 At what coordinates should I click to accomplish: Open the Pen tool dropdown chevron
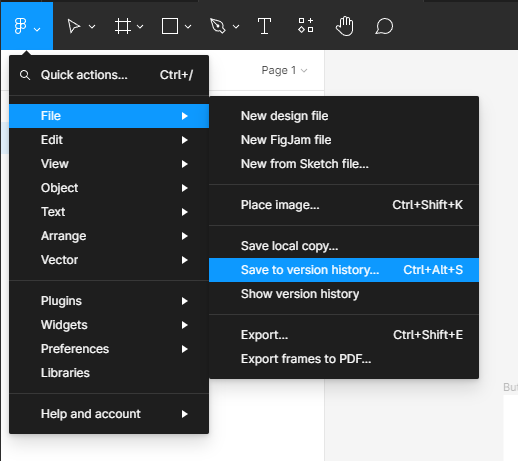tap(236, 27)
